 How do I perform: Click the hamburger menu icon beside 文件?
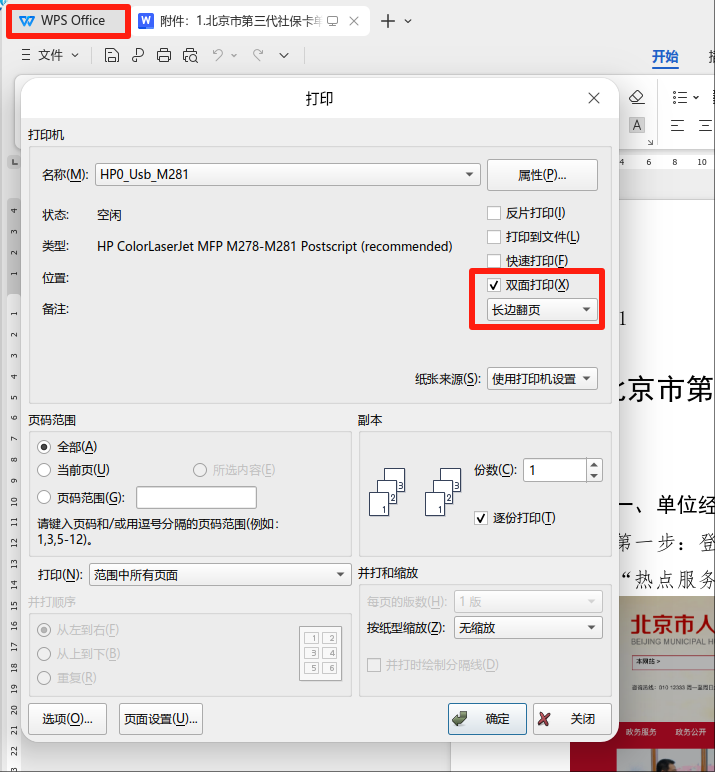[26, 55]
